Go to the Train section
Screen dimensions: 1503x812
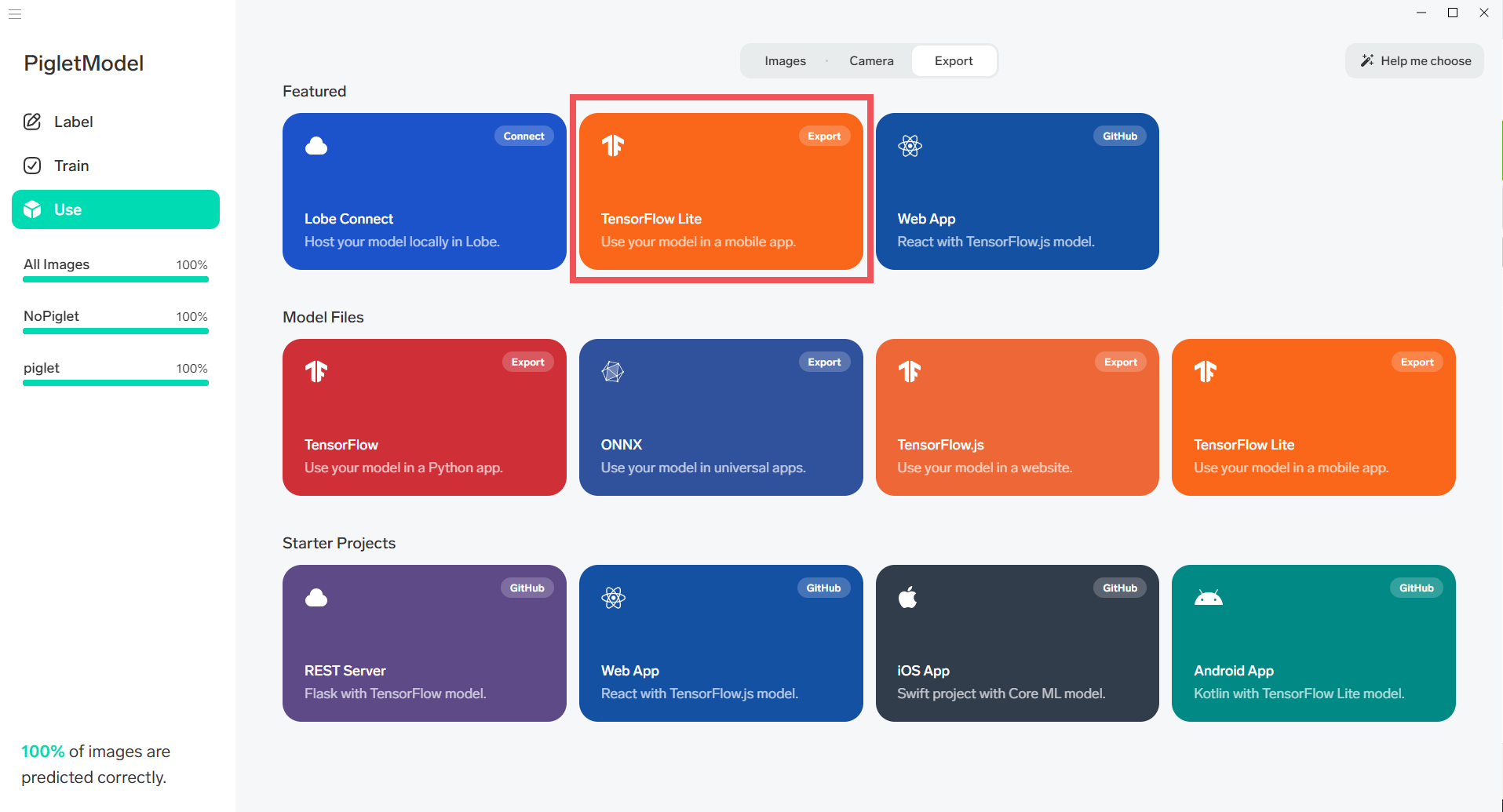[115, 166]
